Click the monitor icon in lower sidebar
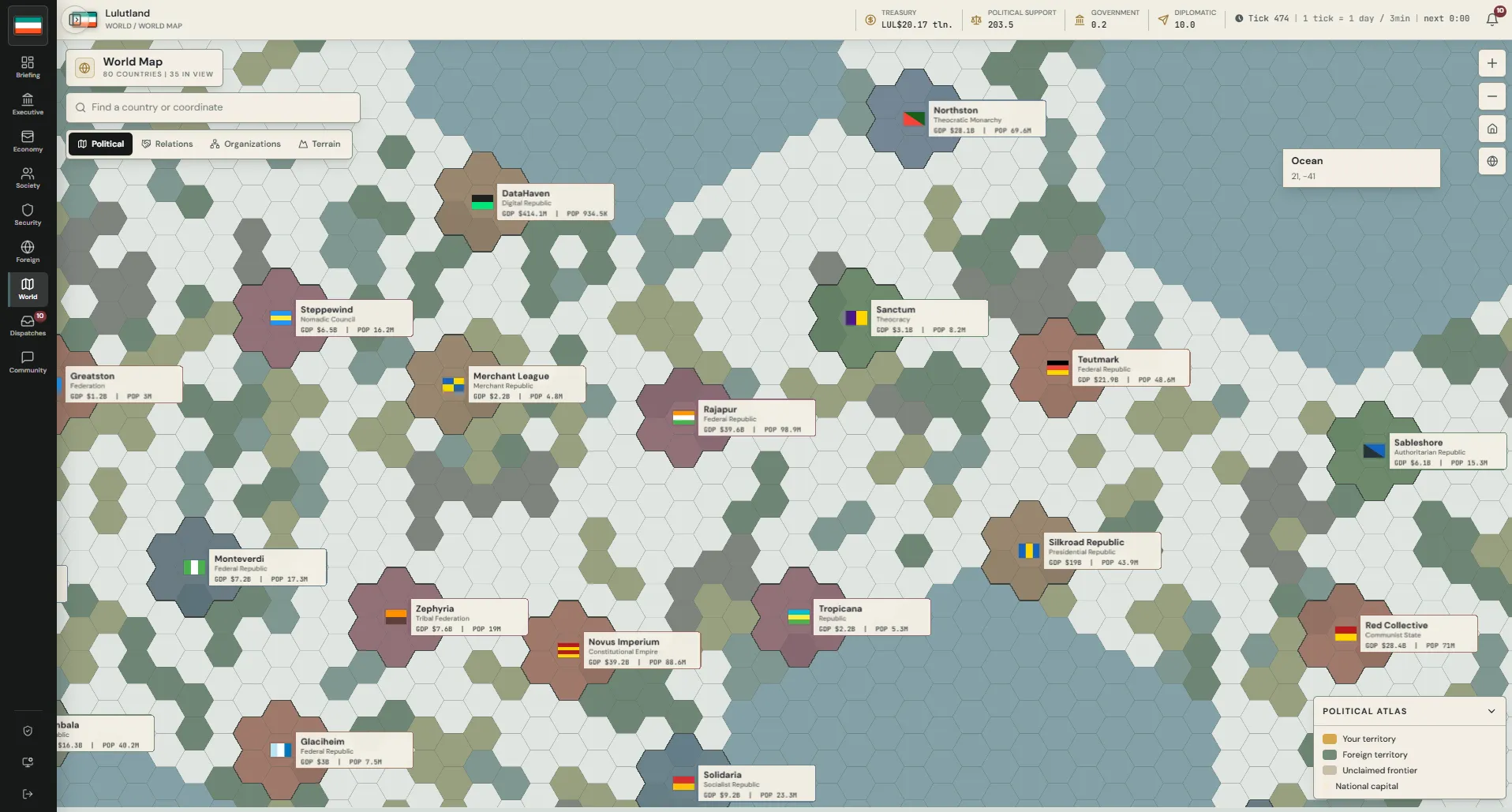 coord(28,762)
